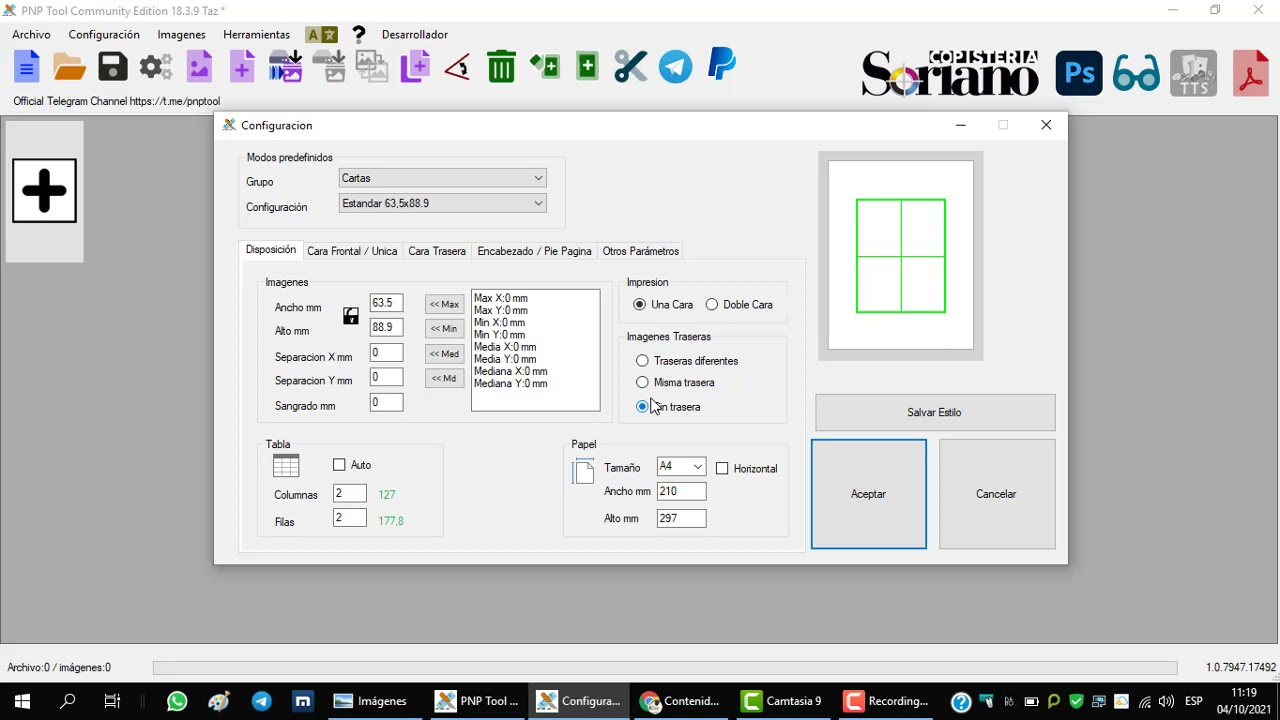Click the << Med button
Viewport: 1280px width, 720px height.
tap(444, 353)
